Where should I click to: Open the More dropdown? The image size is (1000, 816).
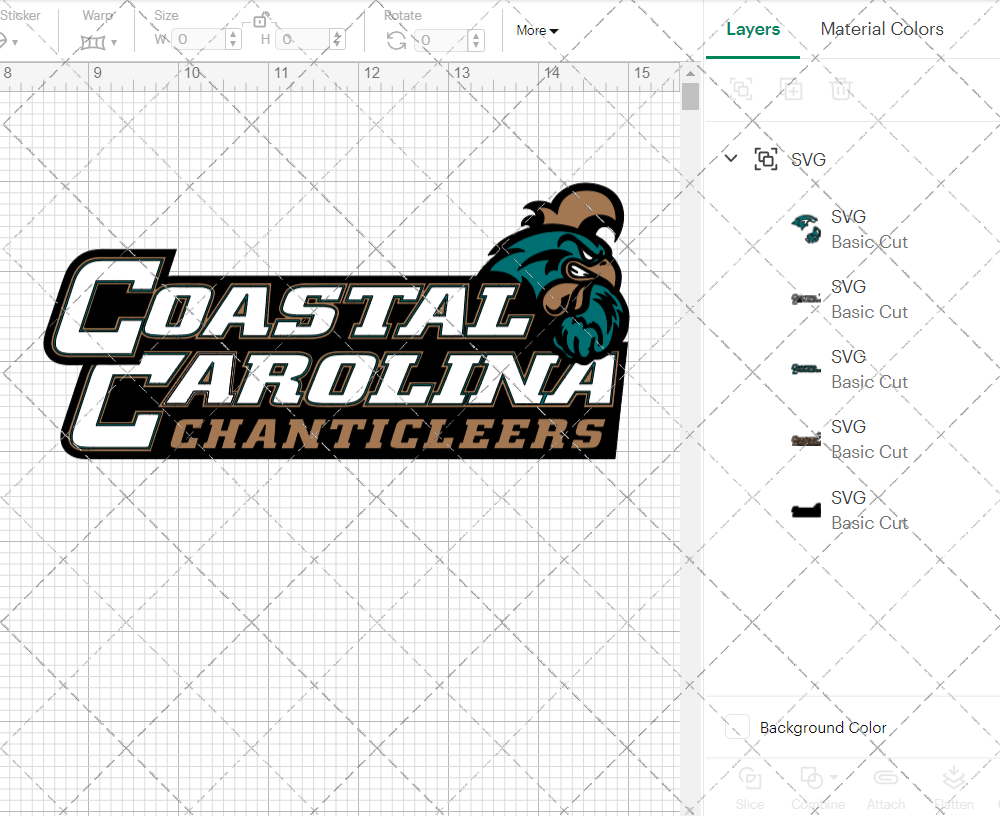[x=537, y=31]
